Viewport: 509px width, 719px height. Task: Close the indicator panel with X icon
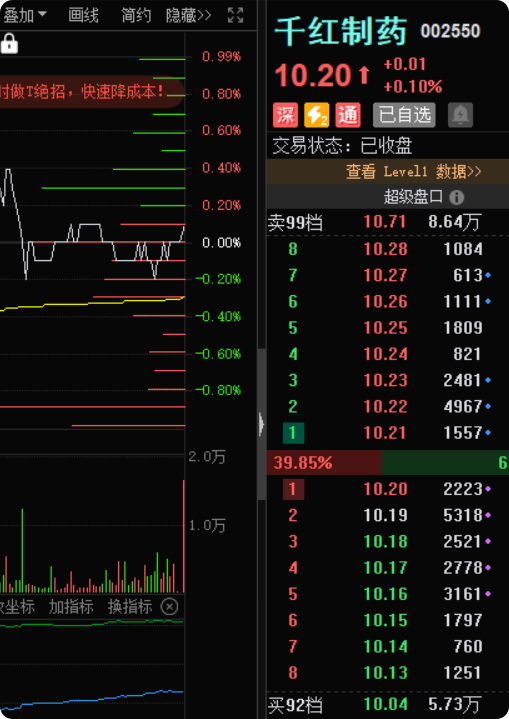[169, 607]
